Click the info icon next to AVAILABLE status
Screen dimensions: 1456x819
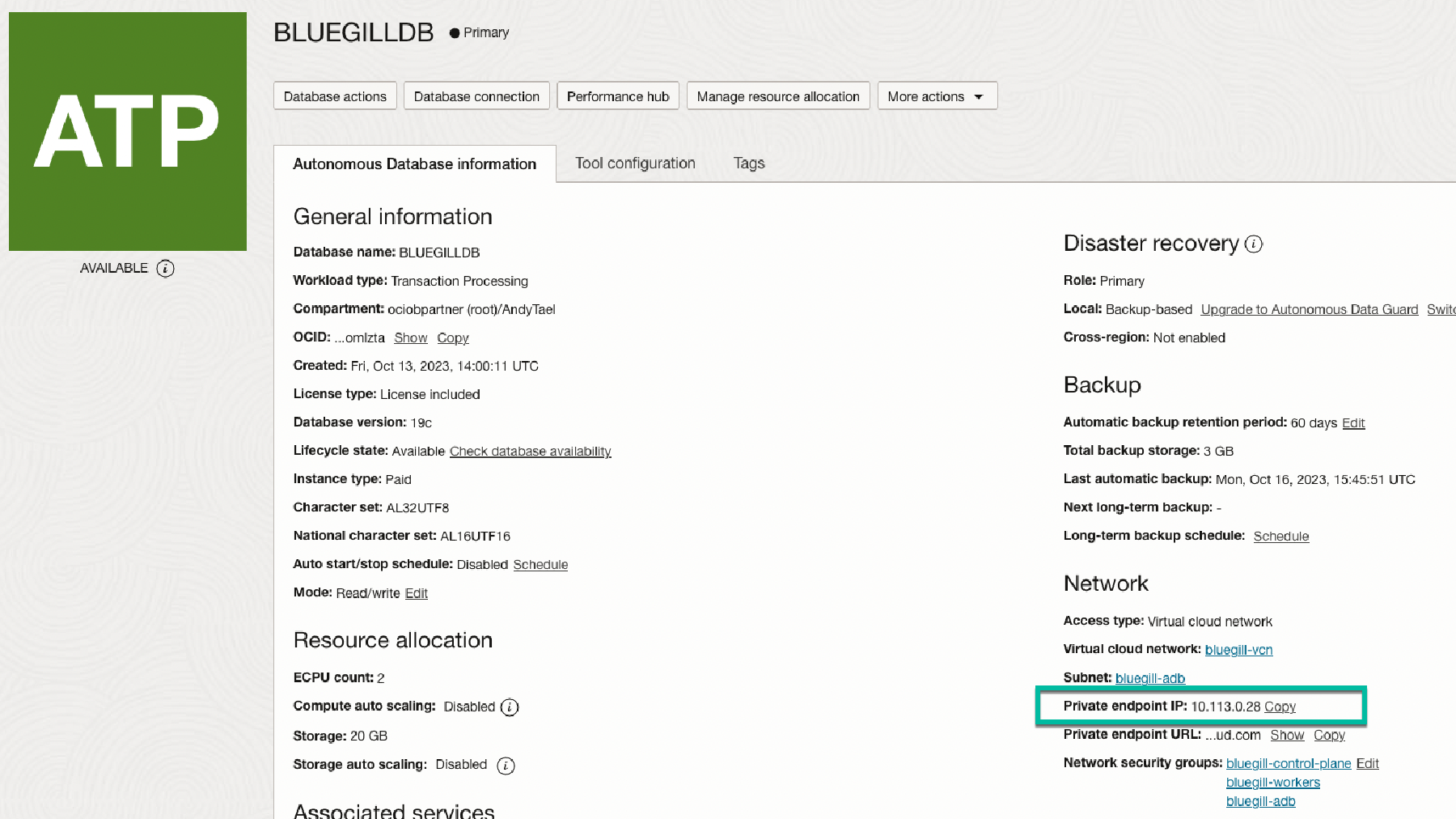click(x=165, y=269)
